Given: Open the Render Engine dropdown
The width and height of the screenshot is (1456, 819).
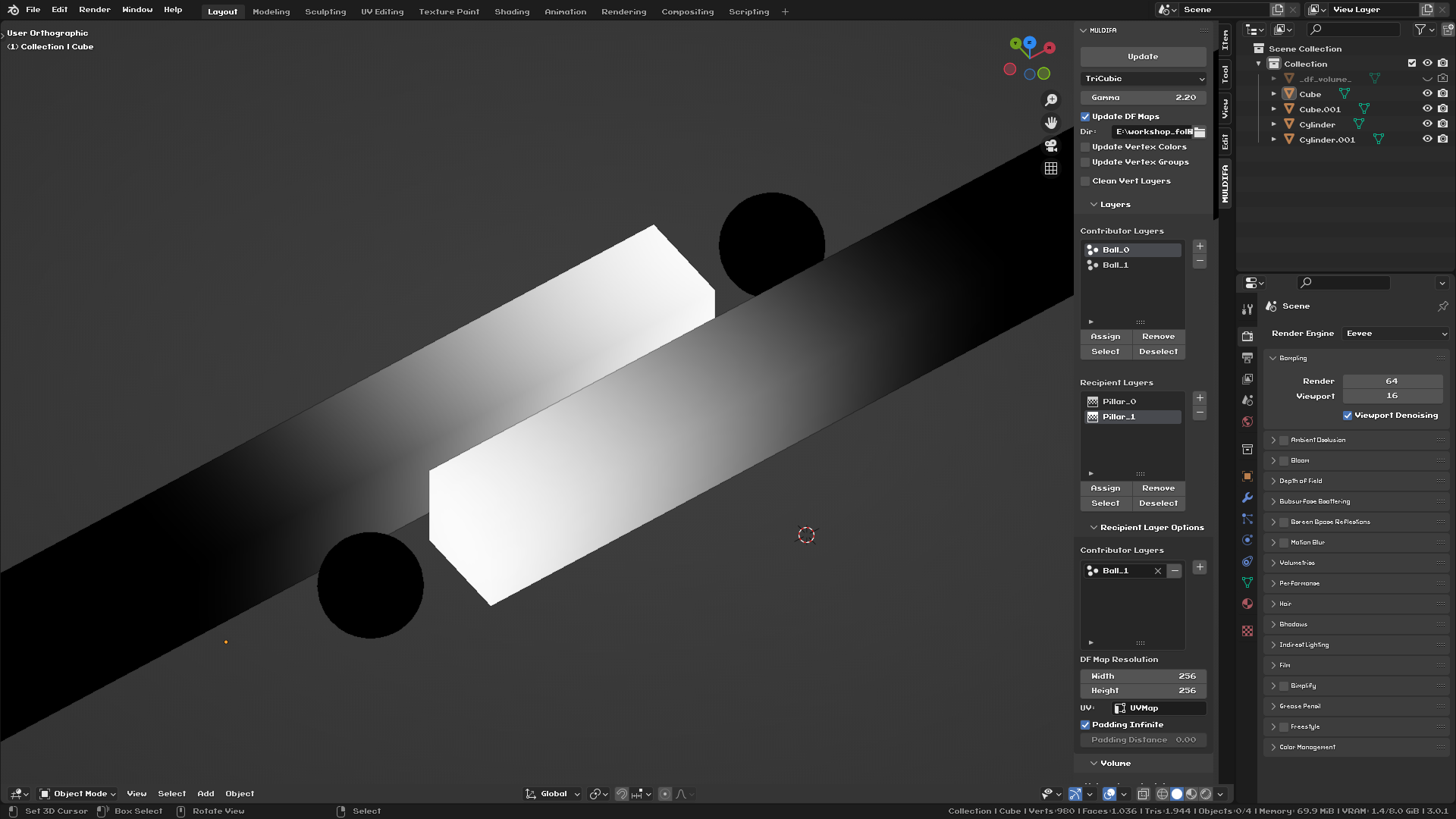Looking at the screenshot, I should 1395,333.
